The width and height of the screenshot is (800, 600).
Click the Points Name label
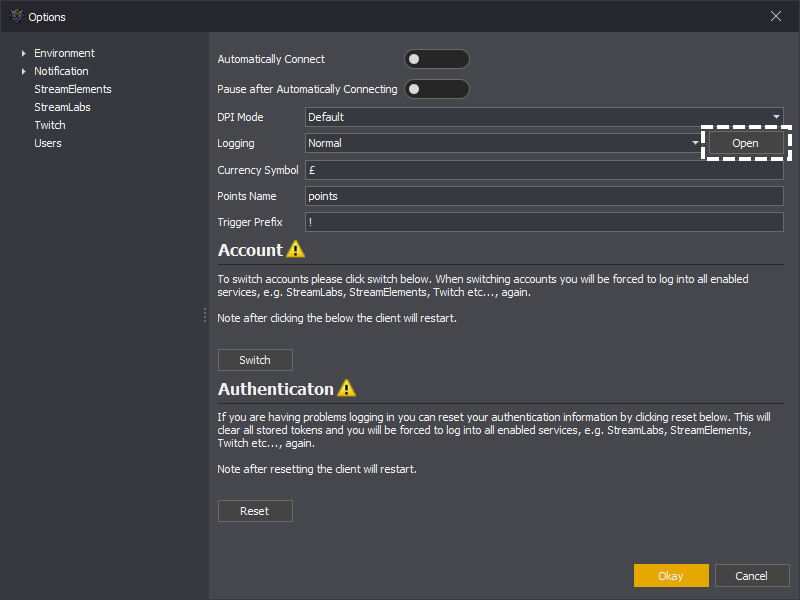(x=247, y=196)
